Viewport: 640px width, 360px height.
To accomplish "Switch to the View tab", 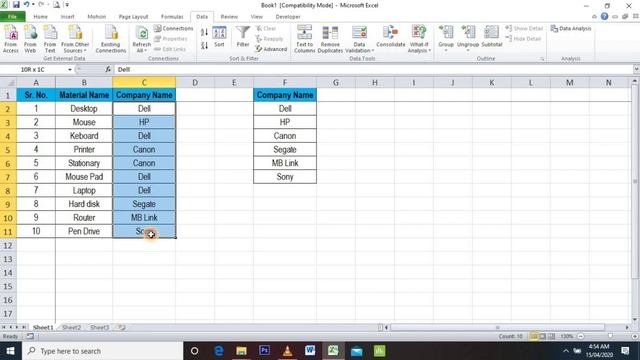I will point(256,17).
